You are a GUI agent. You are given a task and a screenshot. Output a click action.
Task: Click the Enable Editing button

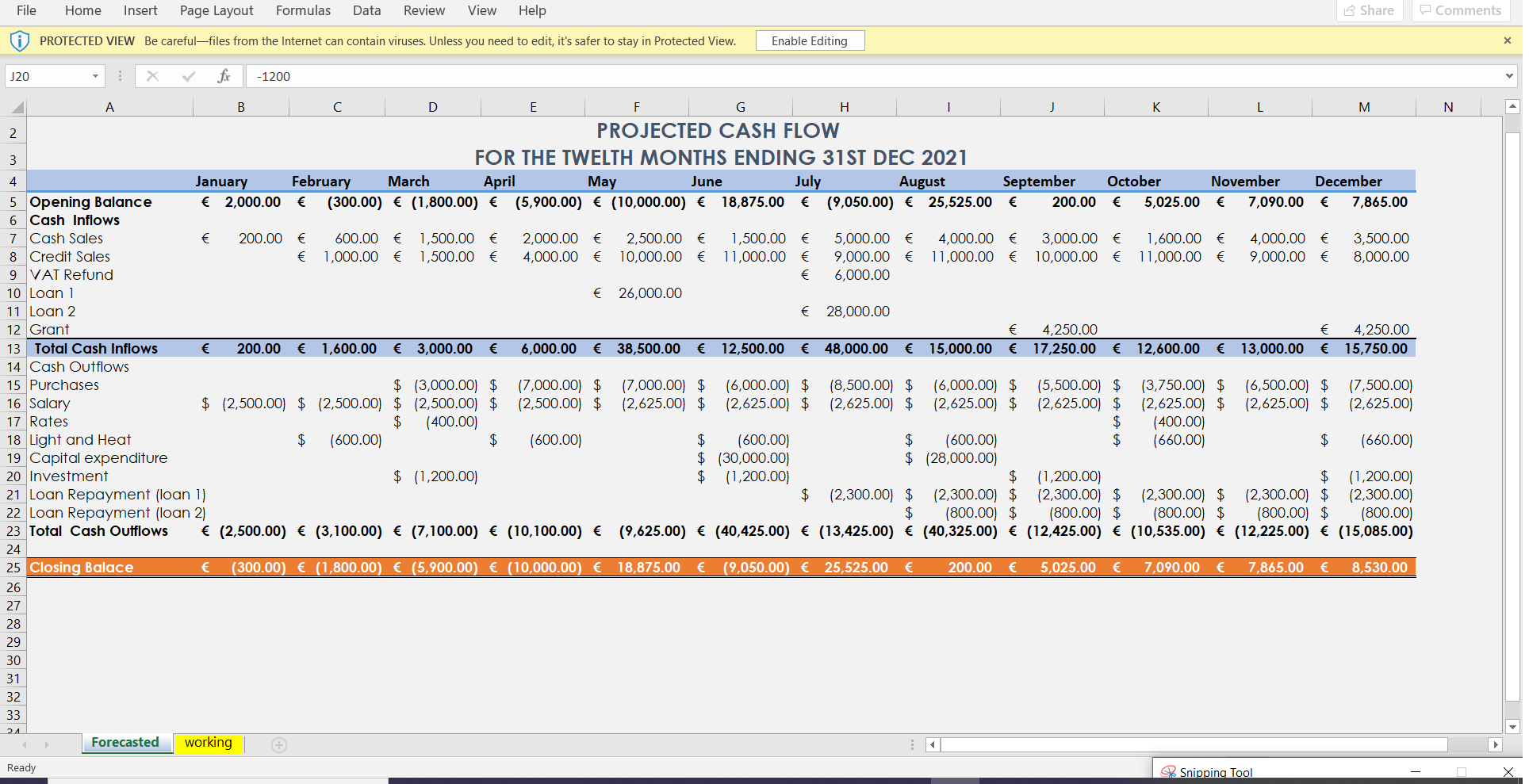coord(809,40)
